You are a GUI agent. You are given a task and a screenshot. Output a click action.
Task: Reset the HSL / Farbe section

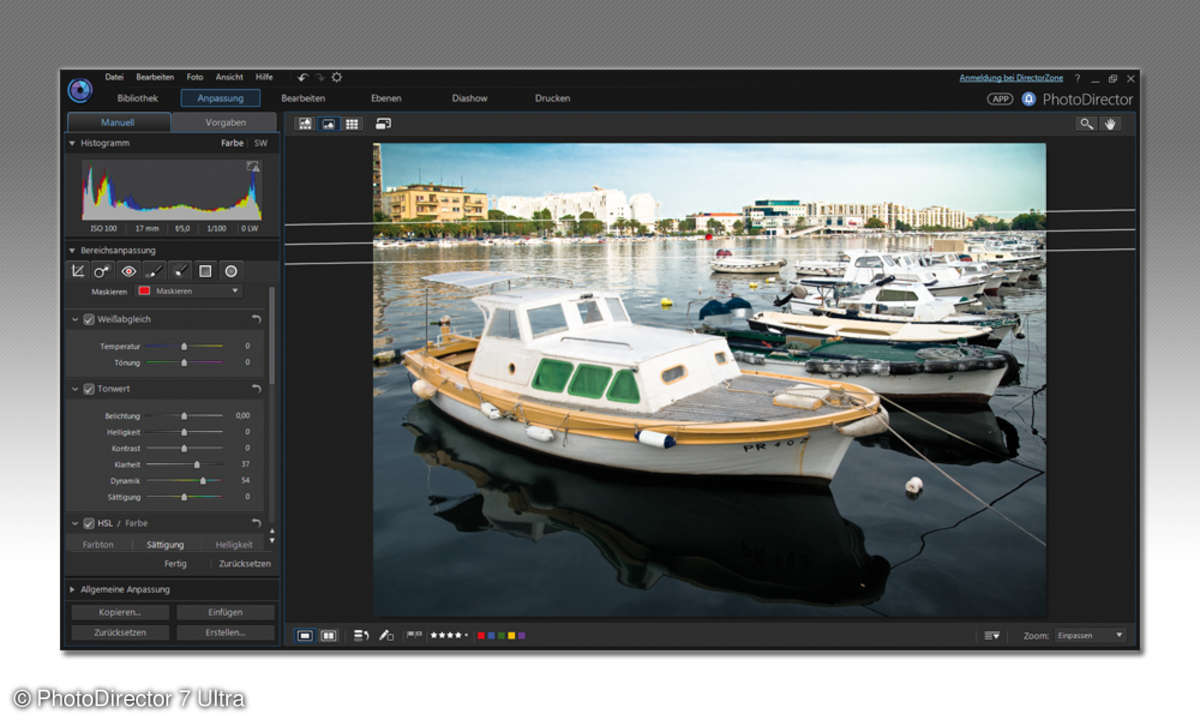pos(256,523)
